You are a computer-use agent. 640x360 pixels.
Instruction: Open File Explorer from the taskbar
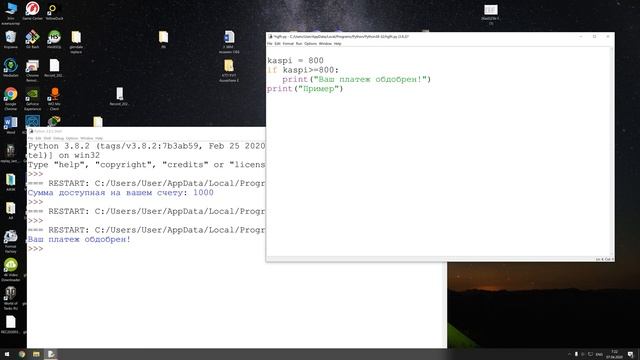(36, 354)
